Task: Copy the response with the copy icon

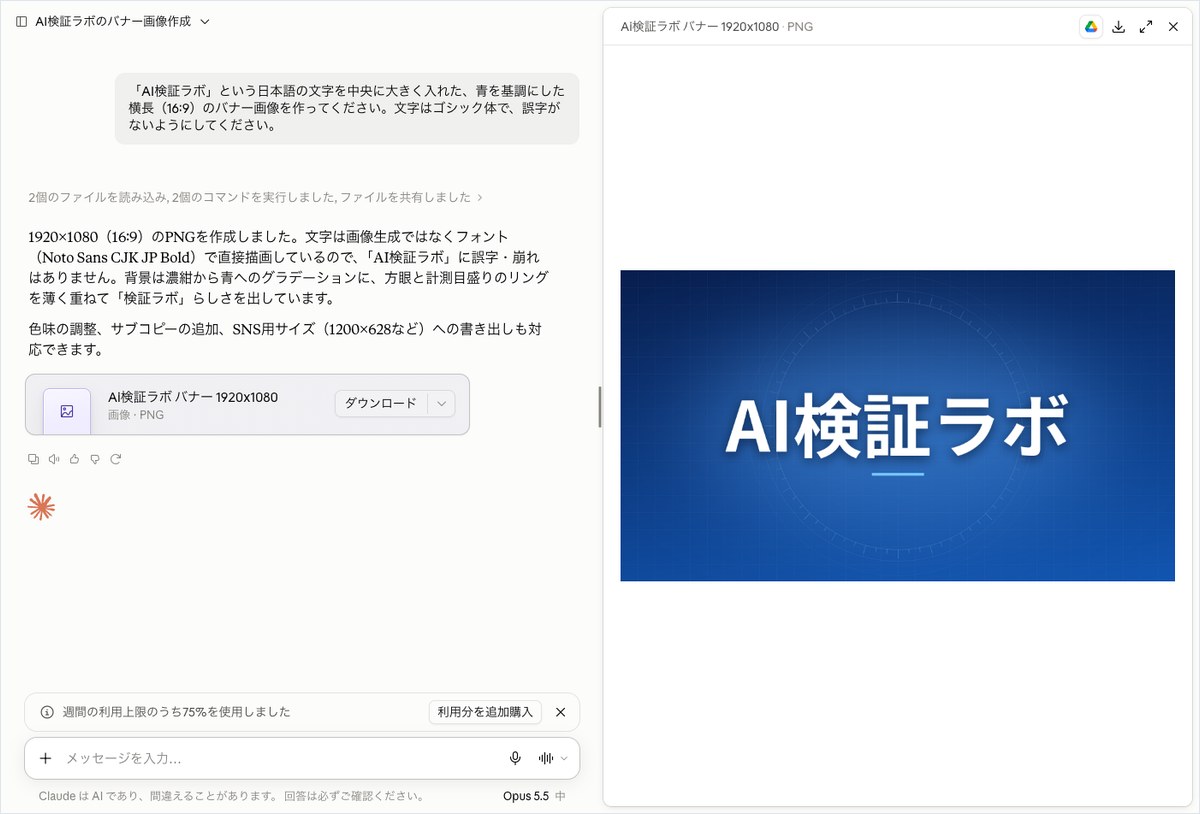Action: (34, 459)
